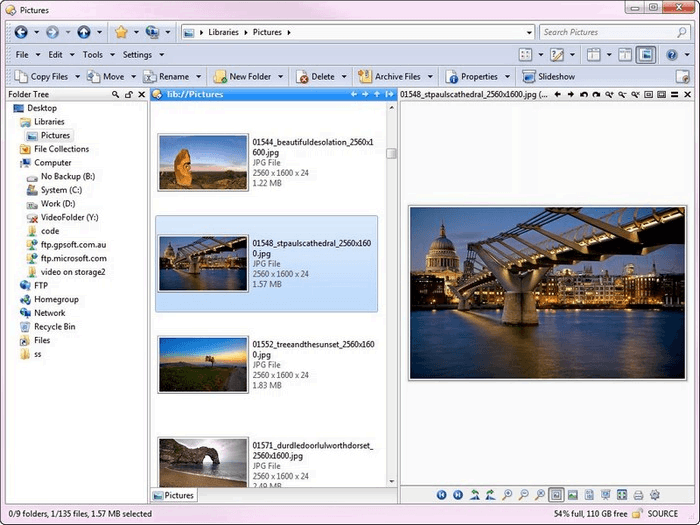Screen dimensions: 700x525
Task: Zoom in using viewer header magnifier plus
Action: (x=609, y=94)
